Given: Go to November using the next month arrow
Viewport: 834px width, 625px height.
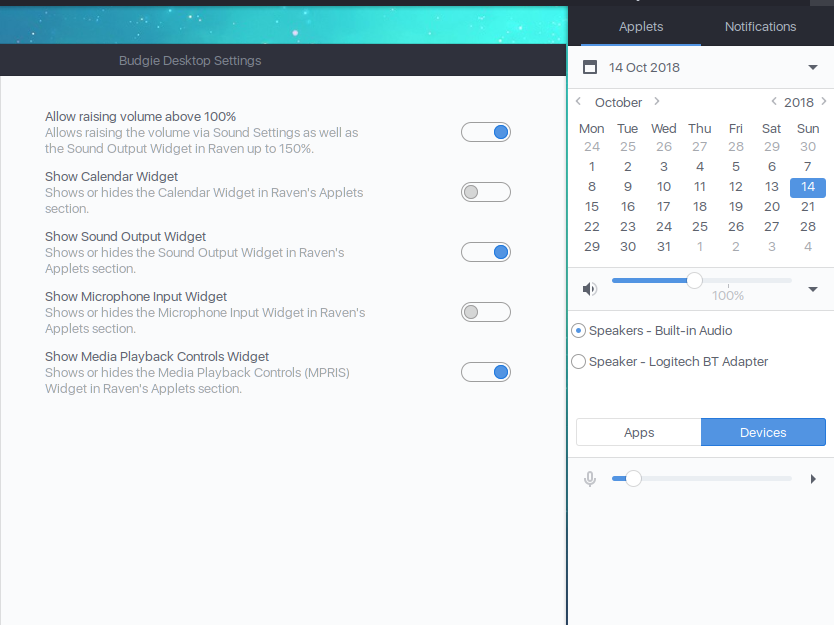Looking at the screenshot, I should tap(657, 101).
